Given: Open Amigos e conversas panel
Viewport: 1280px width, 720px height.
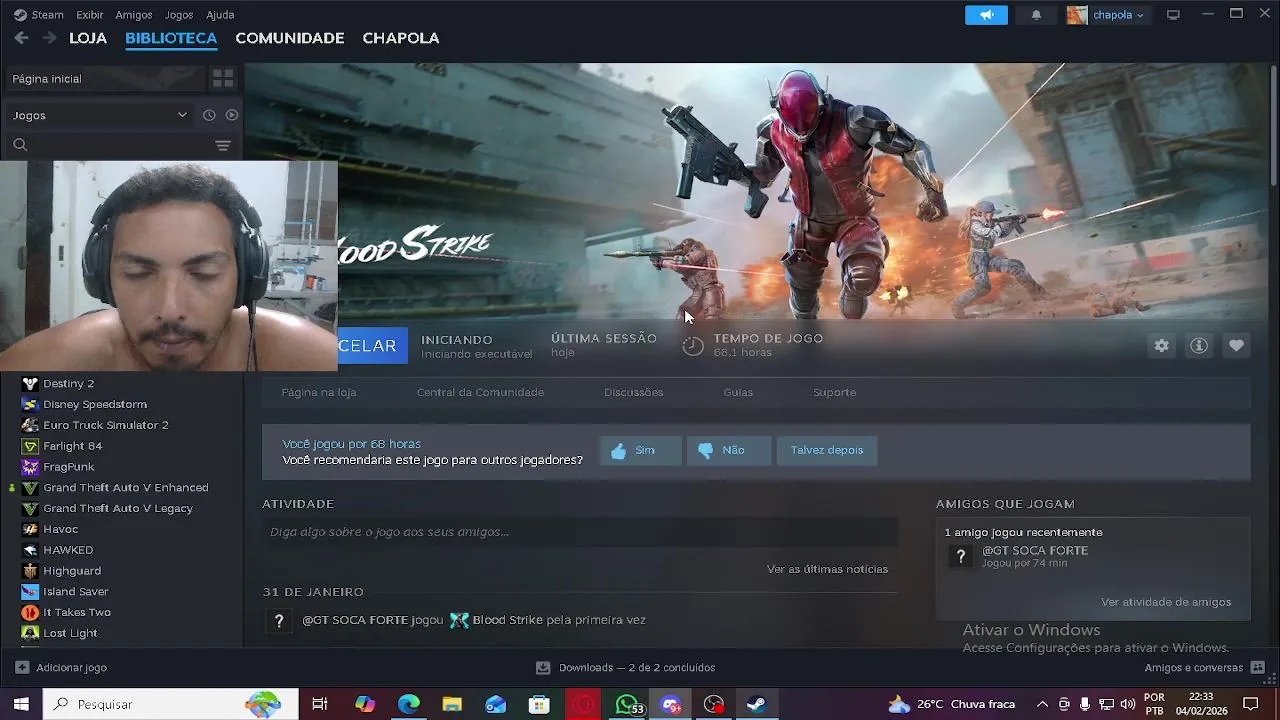Looking at the screenshot, I should coord(1204,667).
